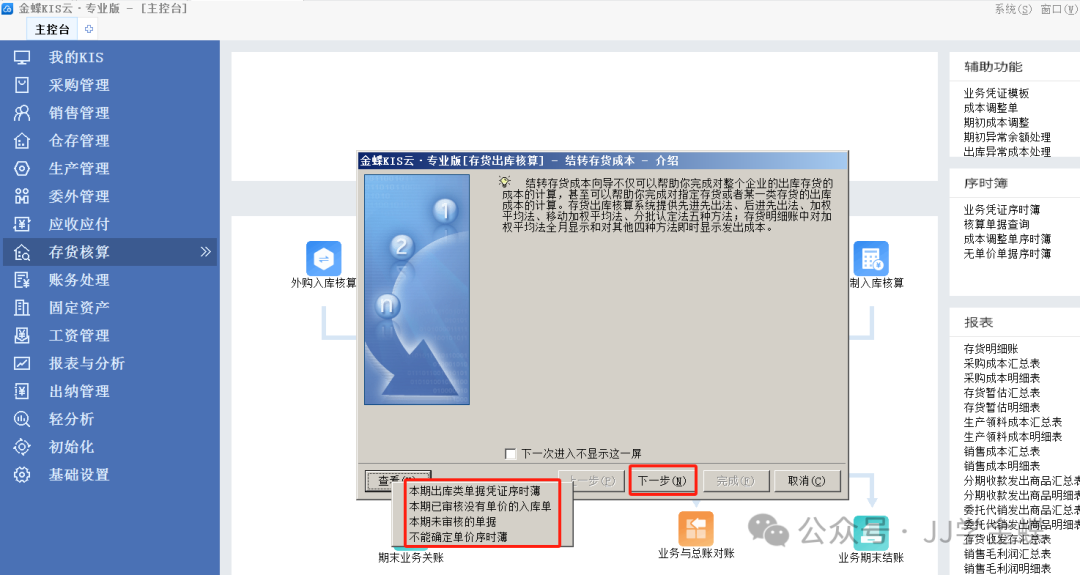Select 本期出库类单据凭证序时簿 menu entry
Screen dimensions: 1080x575
pos(474,491)
